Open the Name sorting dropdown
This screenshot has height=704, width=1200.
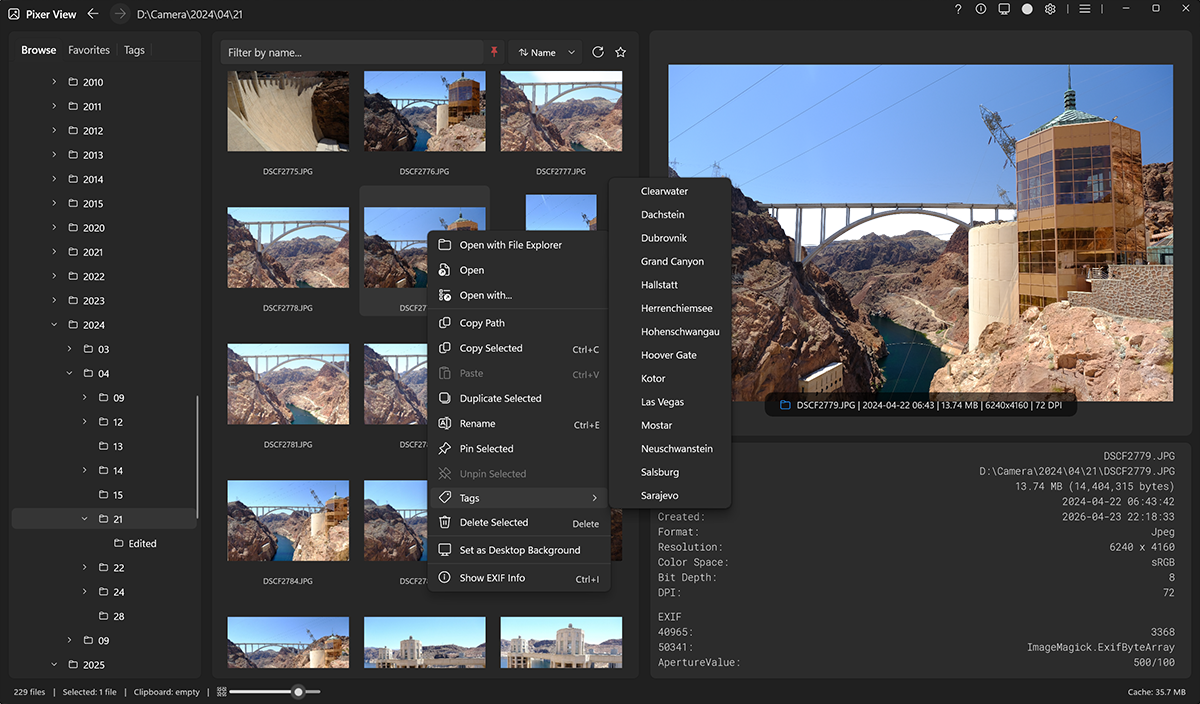(x=544, y=51)
